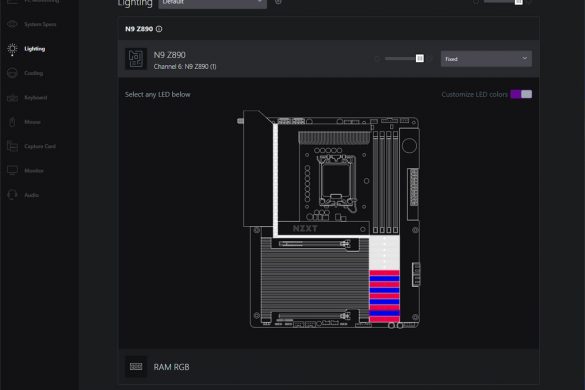Select the white LED block on motherboard diagram
Viewport: 585px width, 390px height.
point(384,252)
